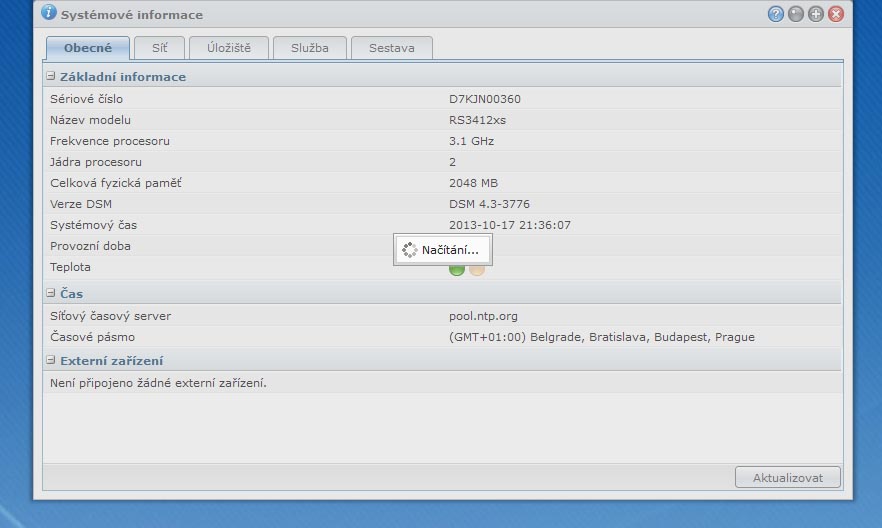882x528 pixels.
Task: Click the orange temperature status indicator
Action: point(477,270)
